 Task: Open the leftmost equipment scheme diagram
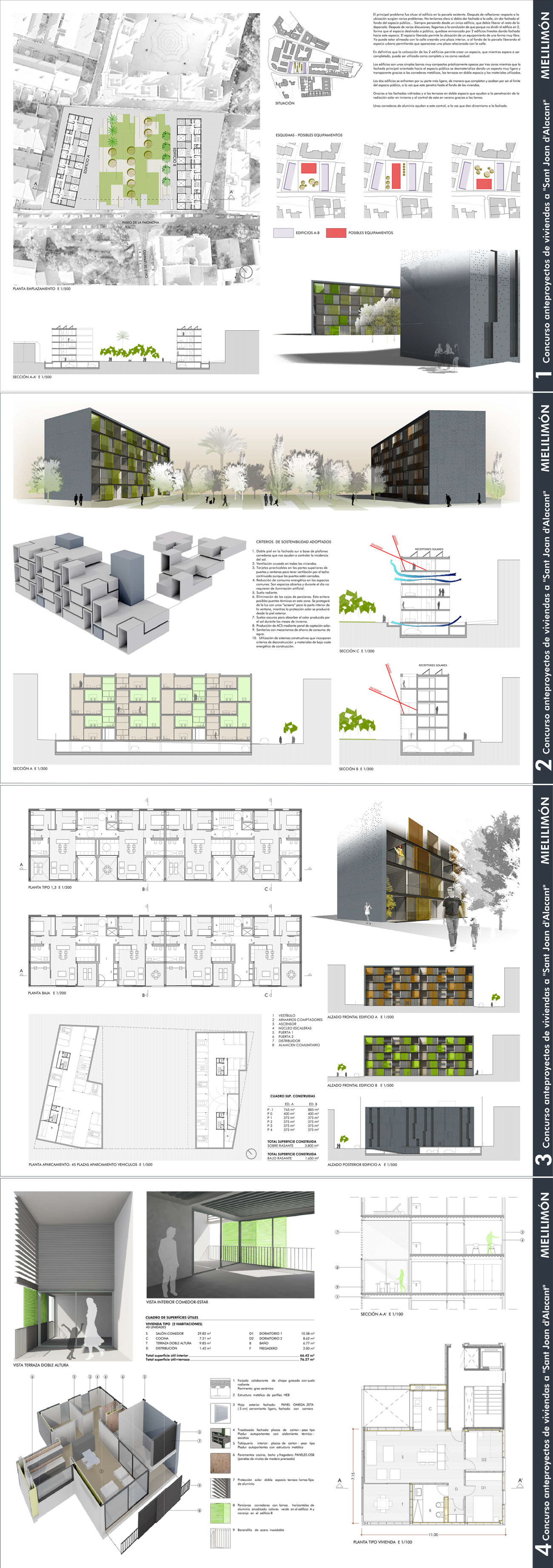coord(311,180)
